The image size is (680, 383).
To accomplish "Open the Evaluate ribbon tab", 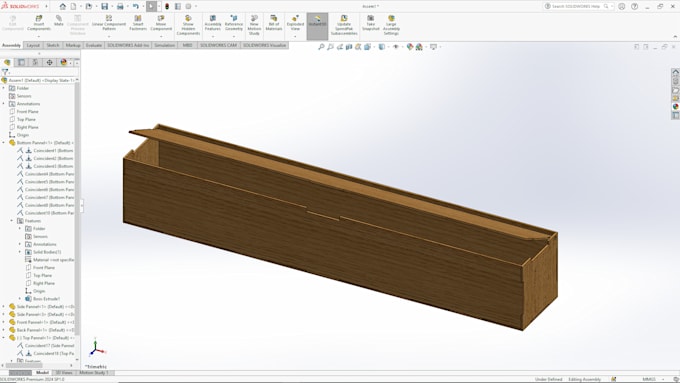I will point(94,45).
